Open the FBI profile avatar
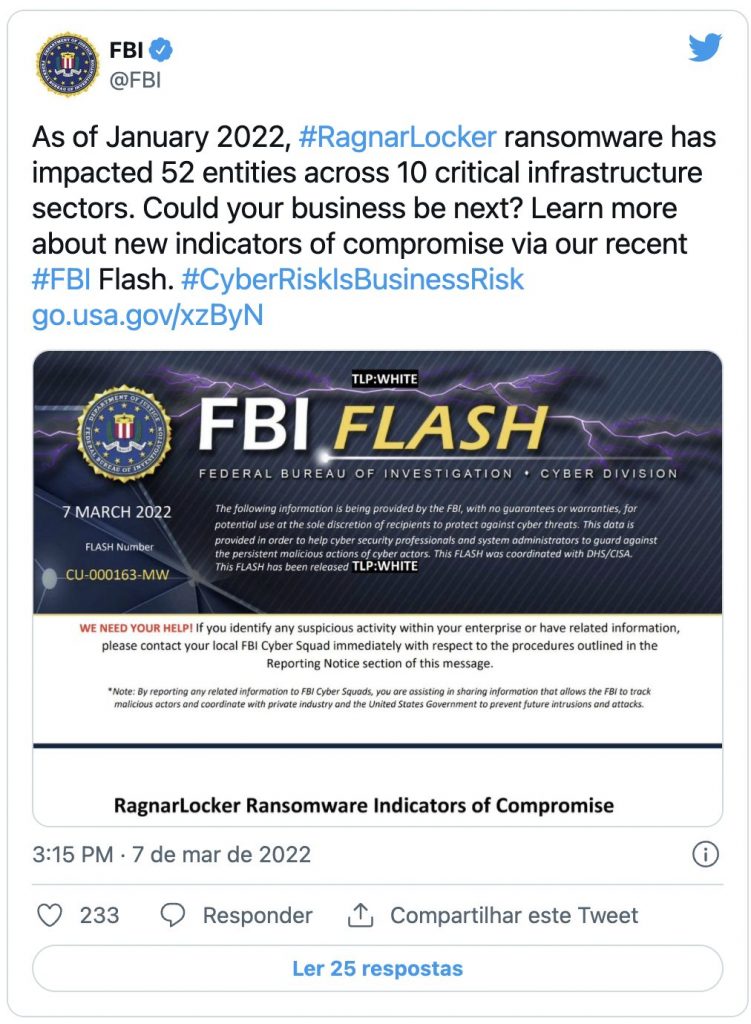The height and width of the screenshot is (1024, 751). tap(67, 65)
